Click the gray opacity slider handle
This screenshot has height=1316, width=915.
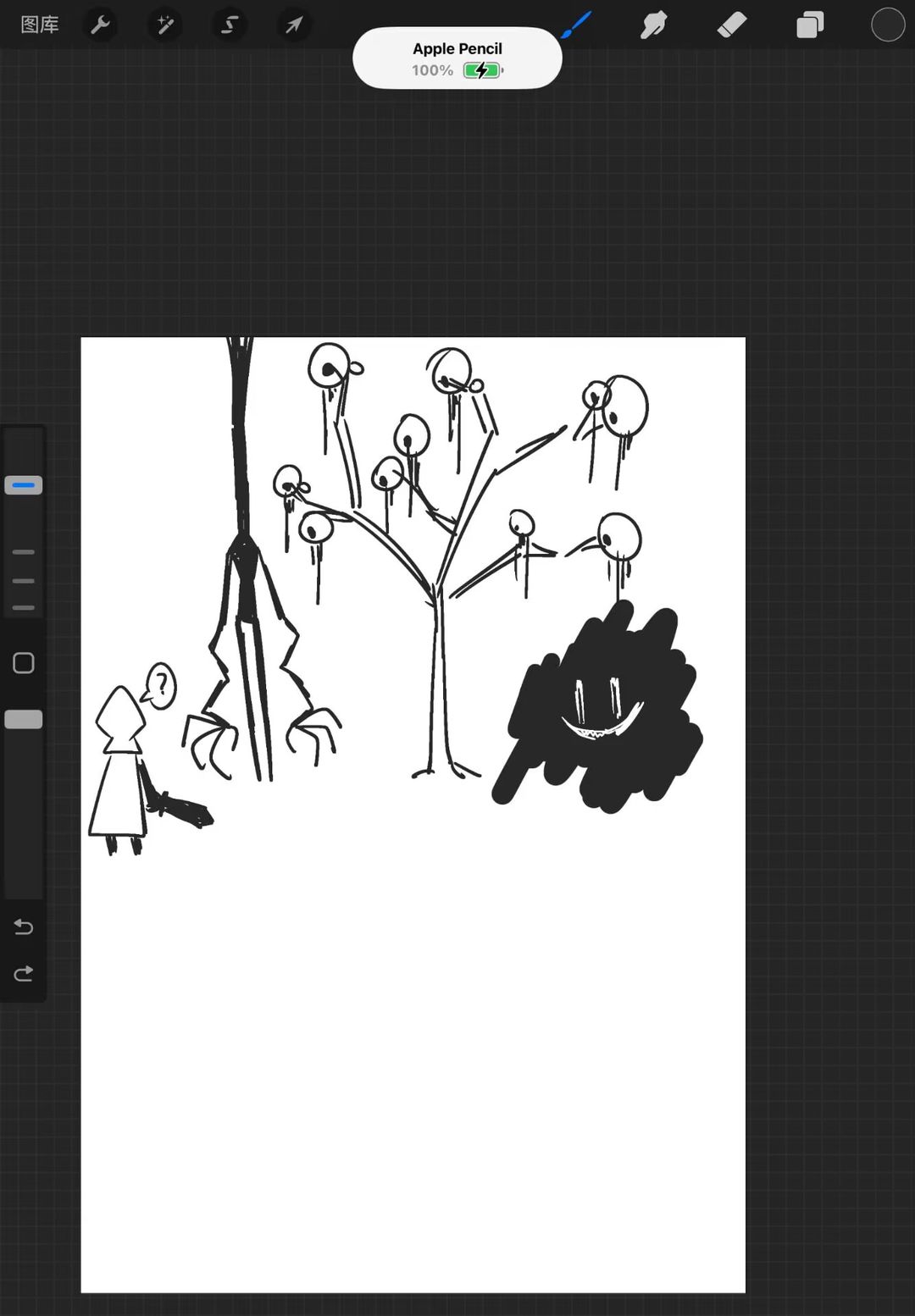tap(24, 719)
